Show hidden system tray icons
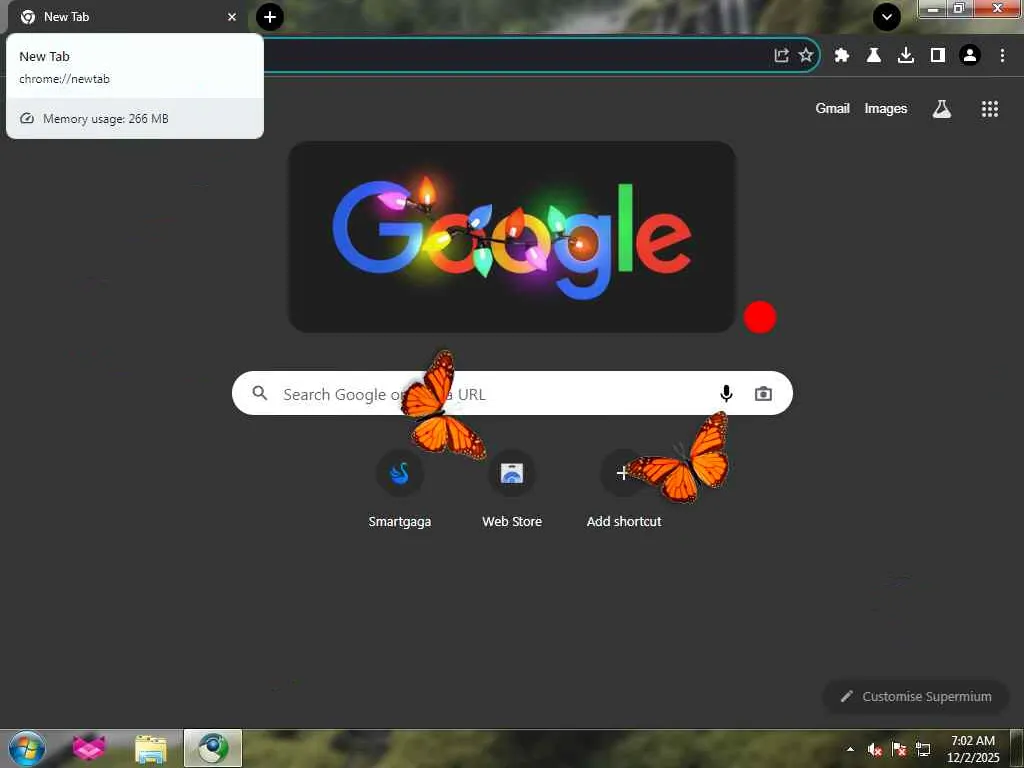The height and width of the screenshot is (768, 1024). [850, 749]
